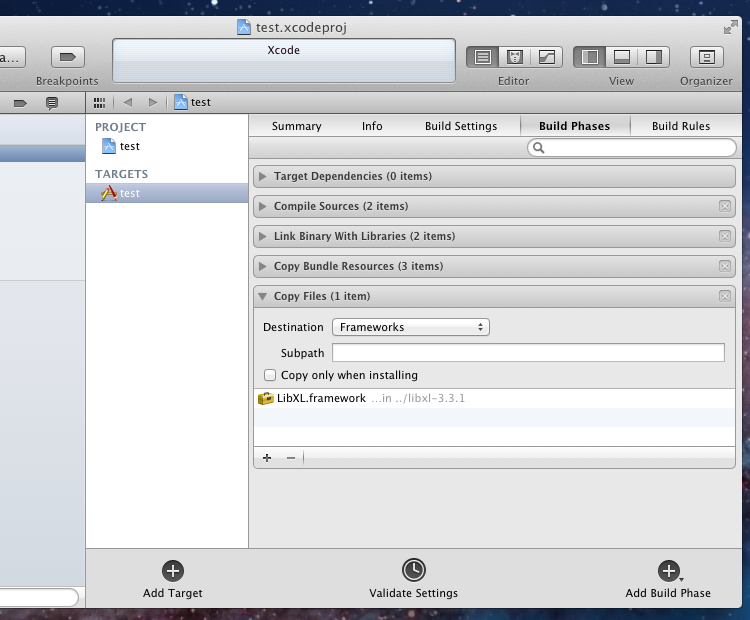Viewport: 750px width, 620px height.
Task: Show the breakpoint navigator icon
Action: coord(20,103)
